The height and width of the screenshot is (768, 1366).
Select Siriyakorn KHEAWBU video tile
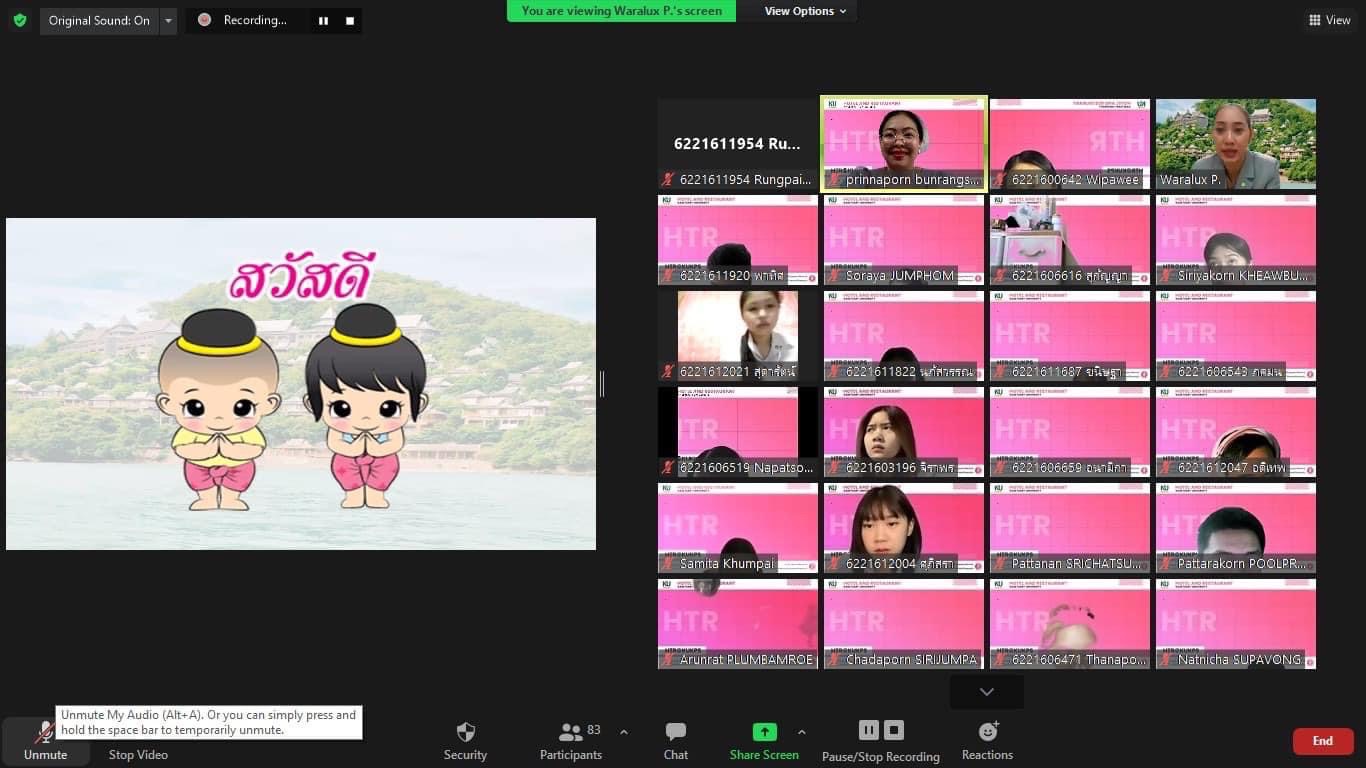1236,240
